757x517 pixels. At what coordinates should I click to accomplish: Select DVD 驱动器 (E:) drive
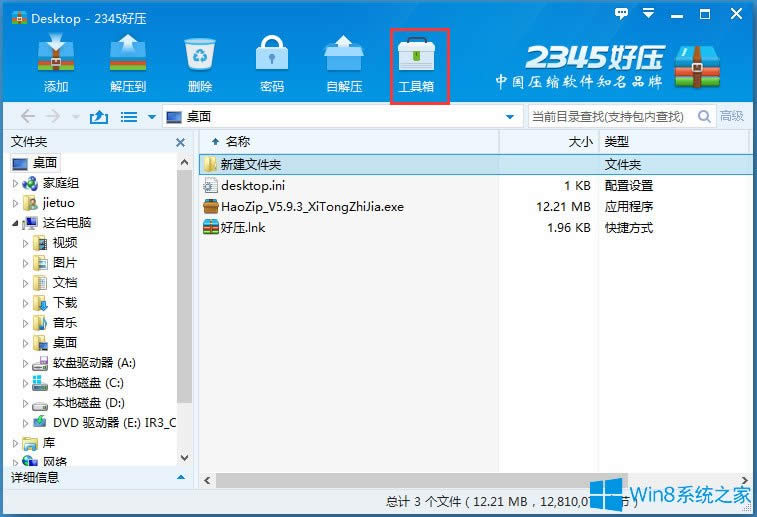(x=114, y=423)
